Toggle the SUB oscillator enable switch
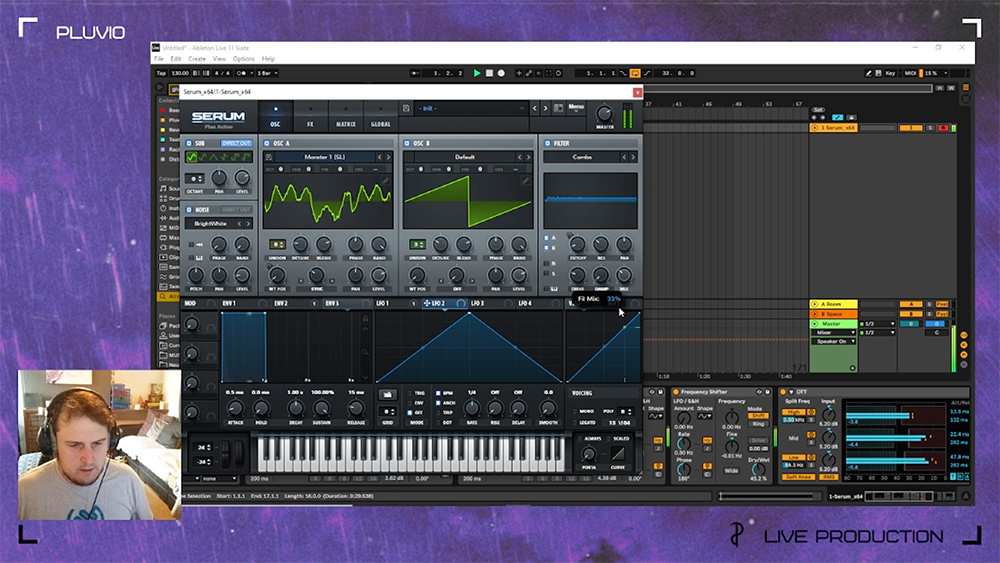This screenshot has width=1000, height=563. [189, 143]
